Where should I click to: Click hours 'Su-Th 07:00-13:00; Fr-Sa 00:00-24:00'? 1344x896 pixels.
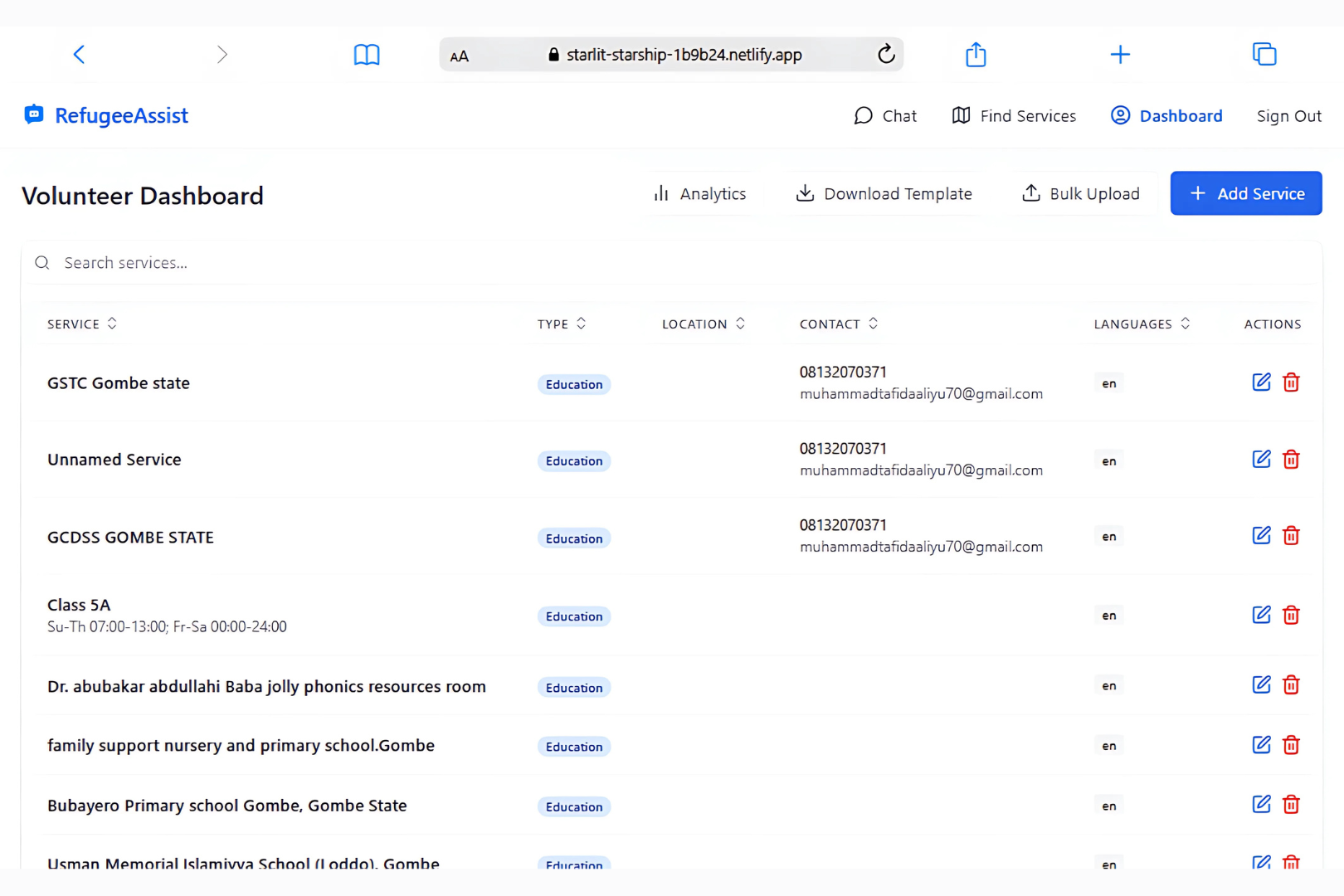(x=167, y=627)
